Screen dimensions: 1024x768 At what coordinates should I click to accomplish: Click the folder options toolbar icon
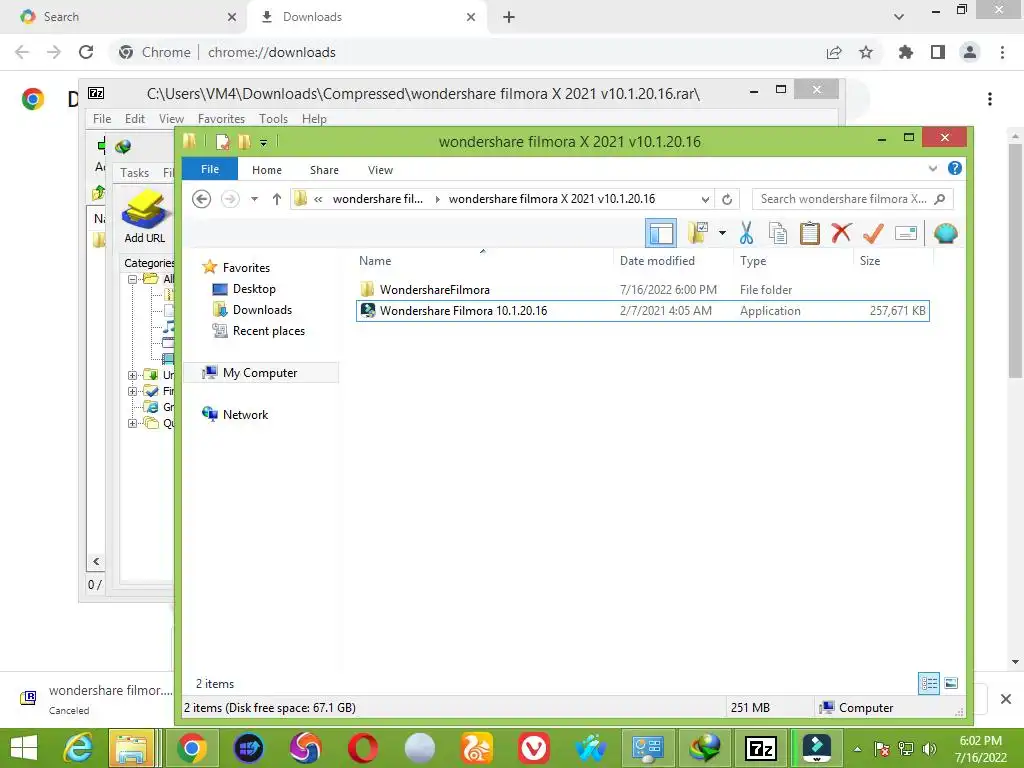click(x=697, y=233)
